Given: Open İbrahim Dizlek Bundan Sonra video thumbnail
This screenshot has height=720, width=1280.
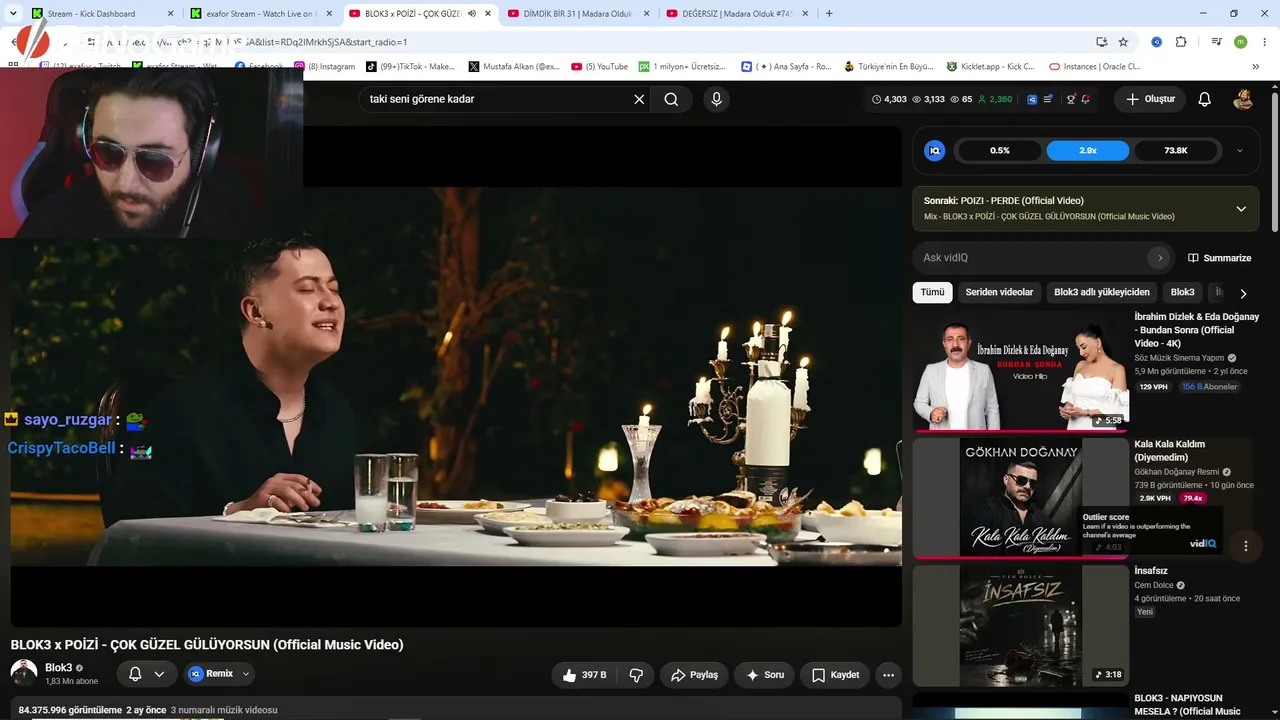Looking at the screenshot, I should coord(1020,371).
